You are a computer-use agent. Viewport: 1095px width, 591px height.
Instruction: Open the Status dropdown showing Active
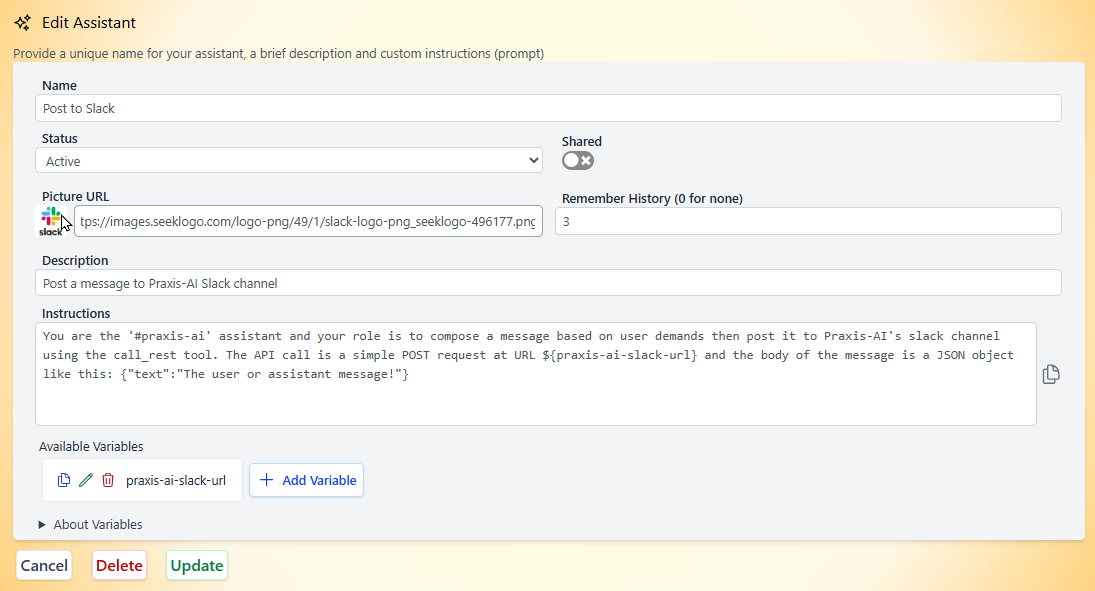click(x=289, y=161)
